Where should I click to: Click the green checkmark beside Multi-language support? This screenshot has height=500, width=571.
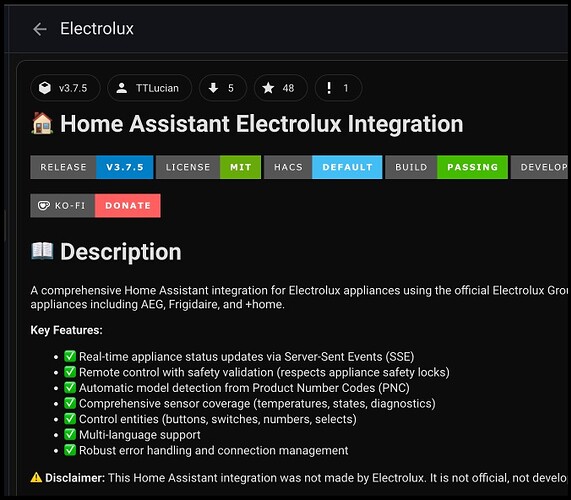point(70,434)
